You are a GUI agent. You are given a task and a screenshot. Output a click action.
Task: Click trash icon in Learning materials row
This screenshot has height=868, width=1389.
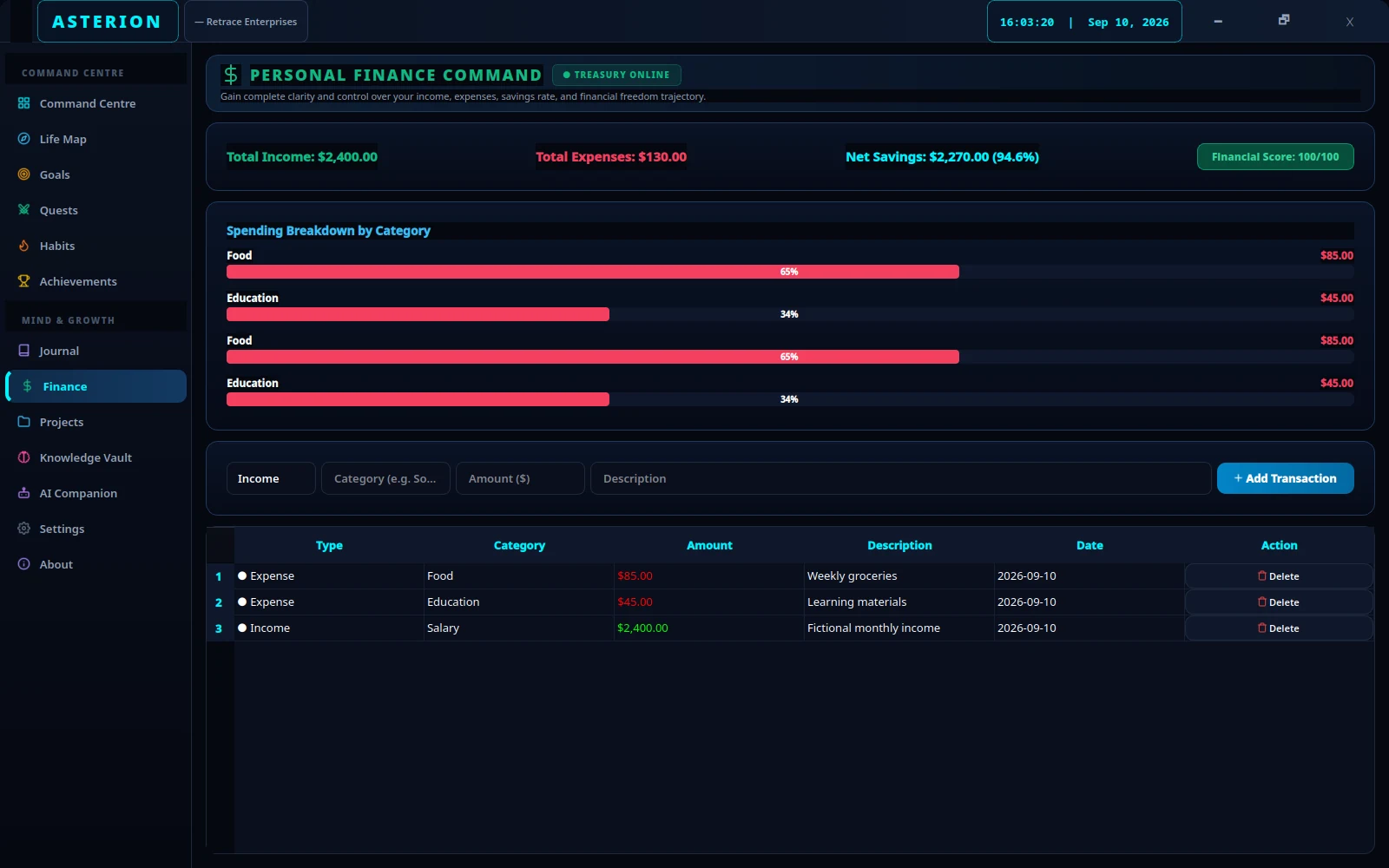pos(1262,602)
